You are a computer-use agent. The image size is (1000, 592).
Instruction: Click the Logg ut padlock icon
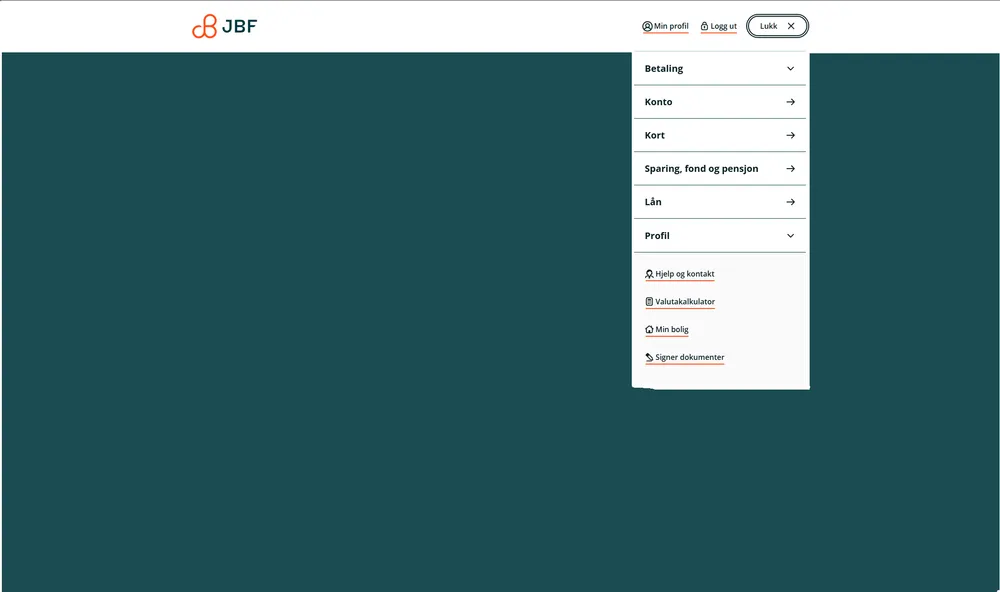704,26
